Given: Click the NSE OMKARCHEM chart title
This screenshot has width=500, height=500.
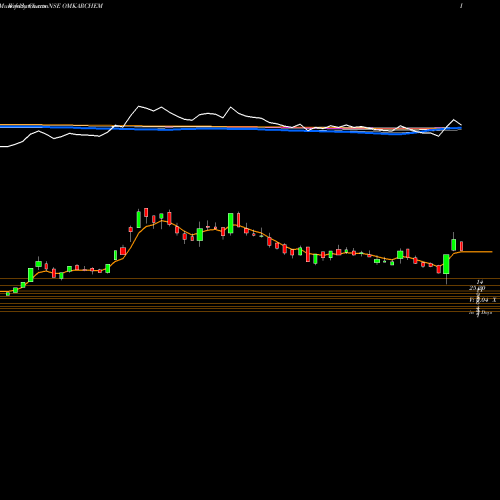Looking at the screenshot, I should tap(76, 6).
